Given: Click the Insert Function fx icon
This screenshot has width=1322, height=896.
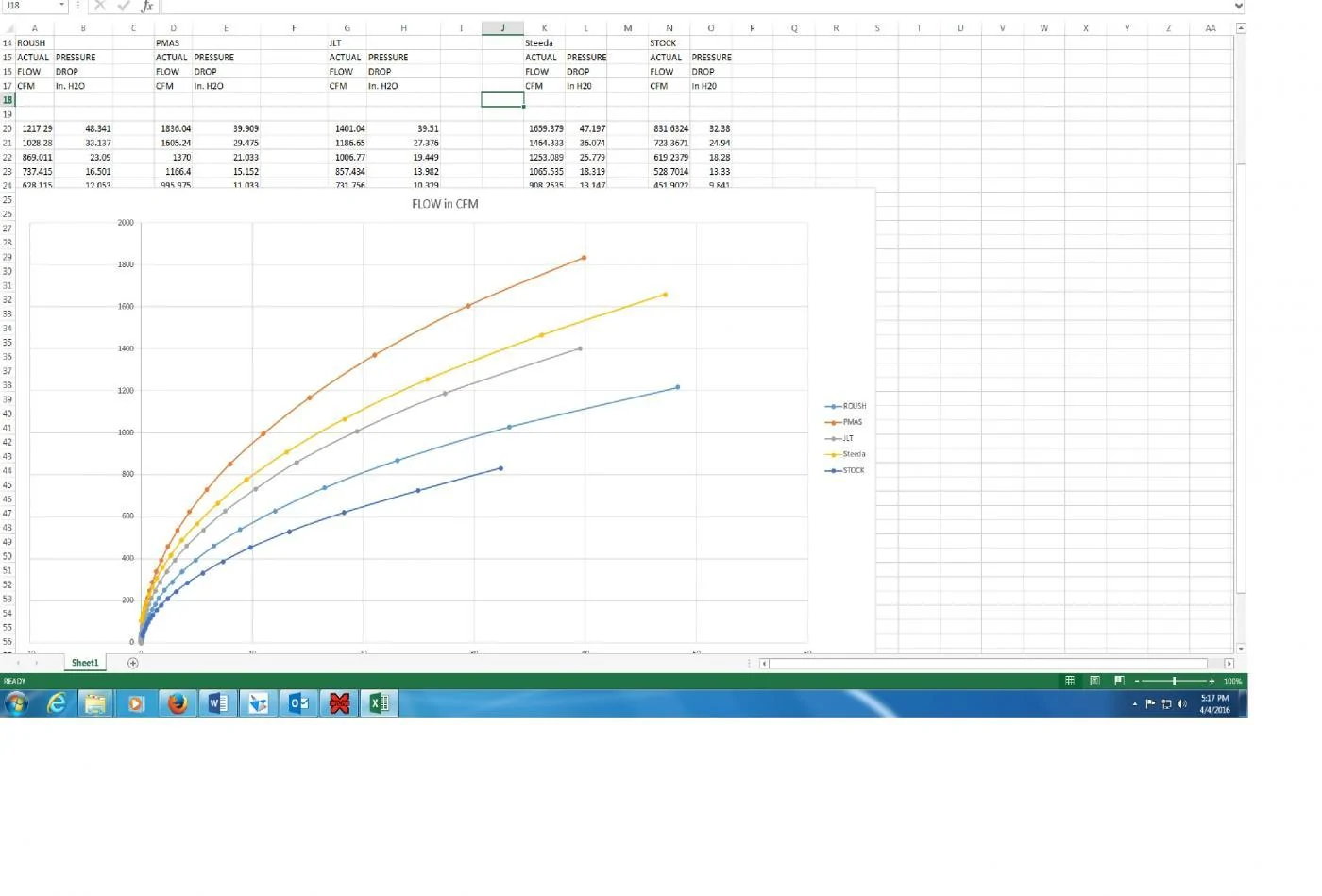Looking at the screenshot, I should coord(147,6).
